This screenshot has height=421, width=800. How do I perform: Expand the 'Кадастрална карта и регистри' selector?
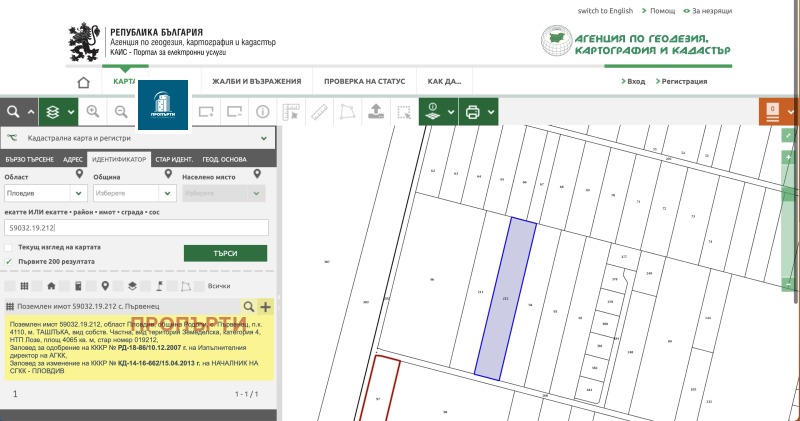tap(263, 138)
